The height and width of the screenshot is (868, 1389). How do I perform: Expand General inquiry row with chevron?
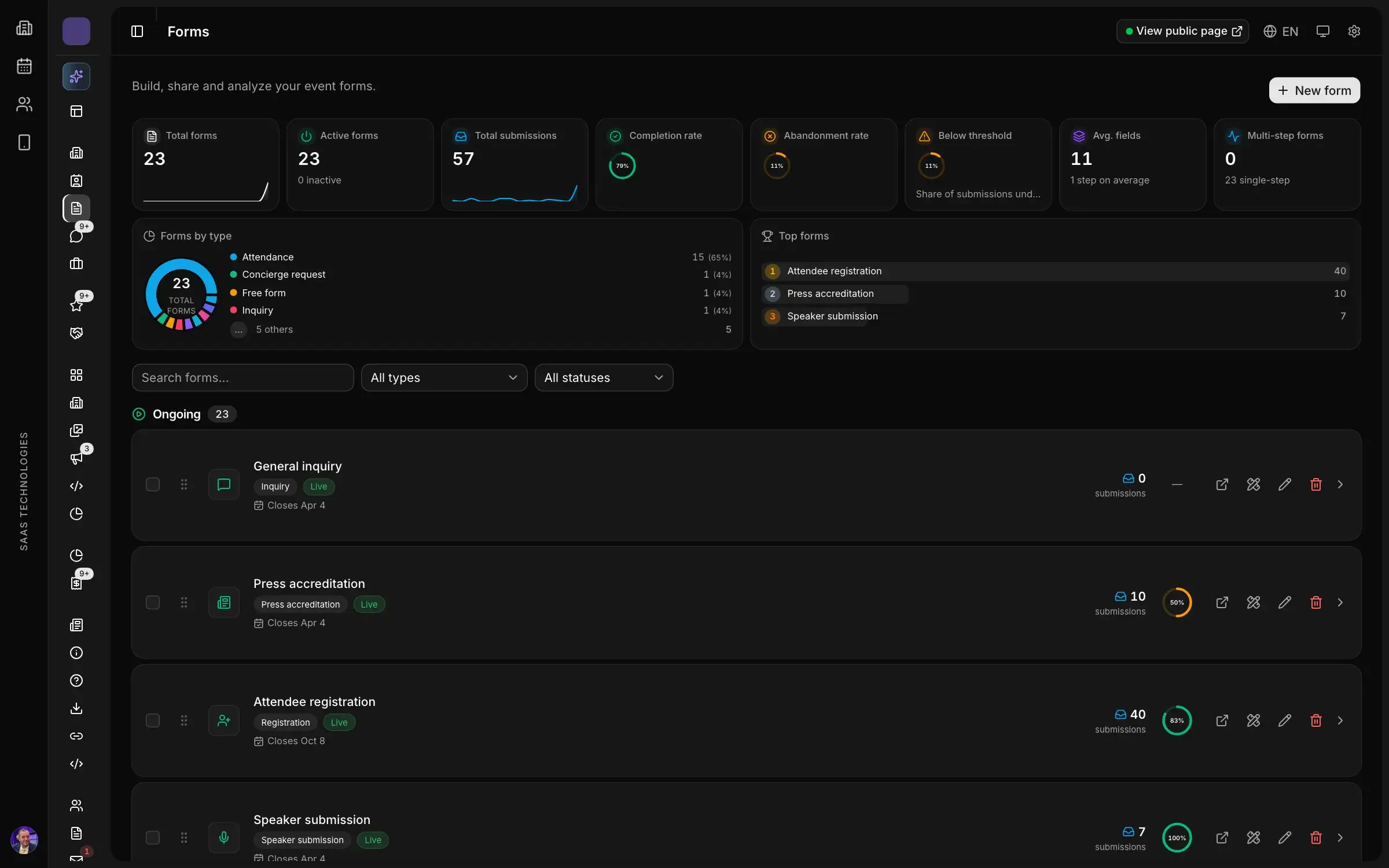coord(1340,484)
